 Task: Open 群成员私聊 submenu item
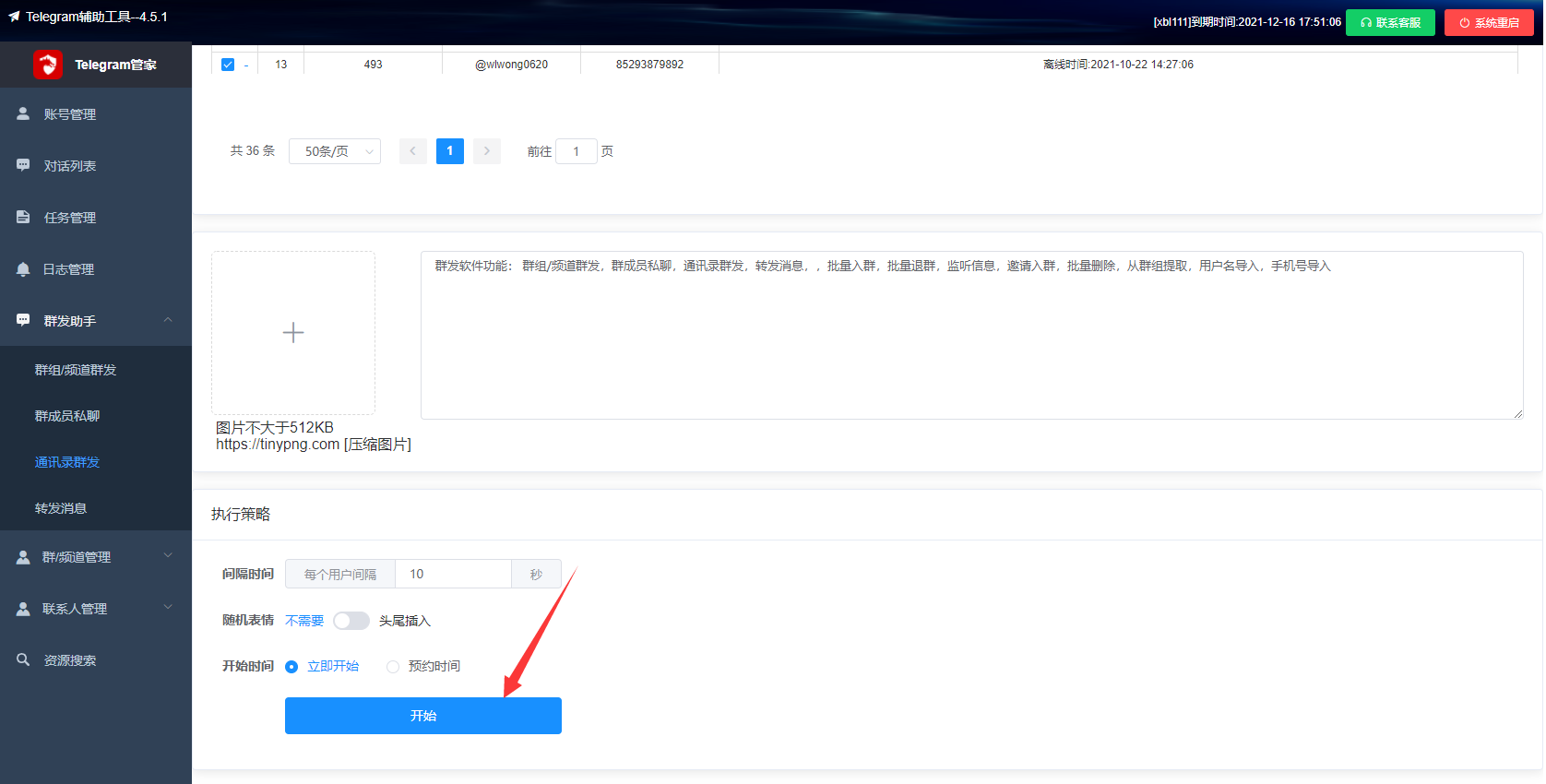tap(67, 416)
